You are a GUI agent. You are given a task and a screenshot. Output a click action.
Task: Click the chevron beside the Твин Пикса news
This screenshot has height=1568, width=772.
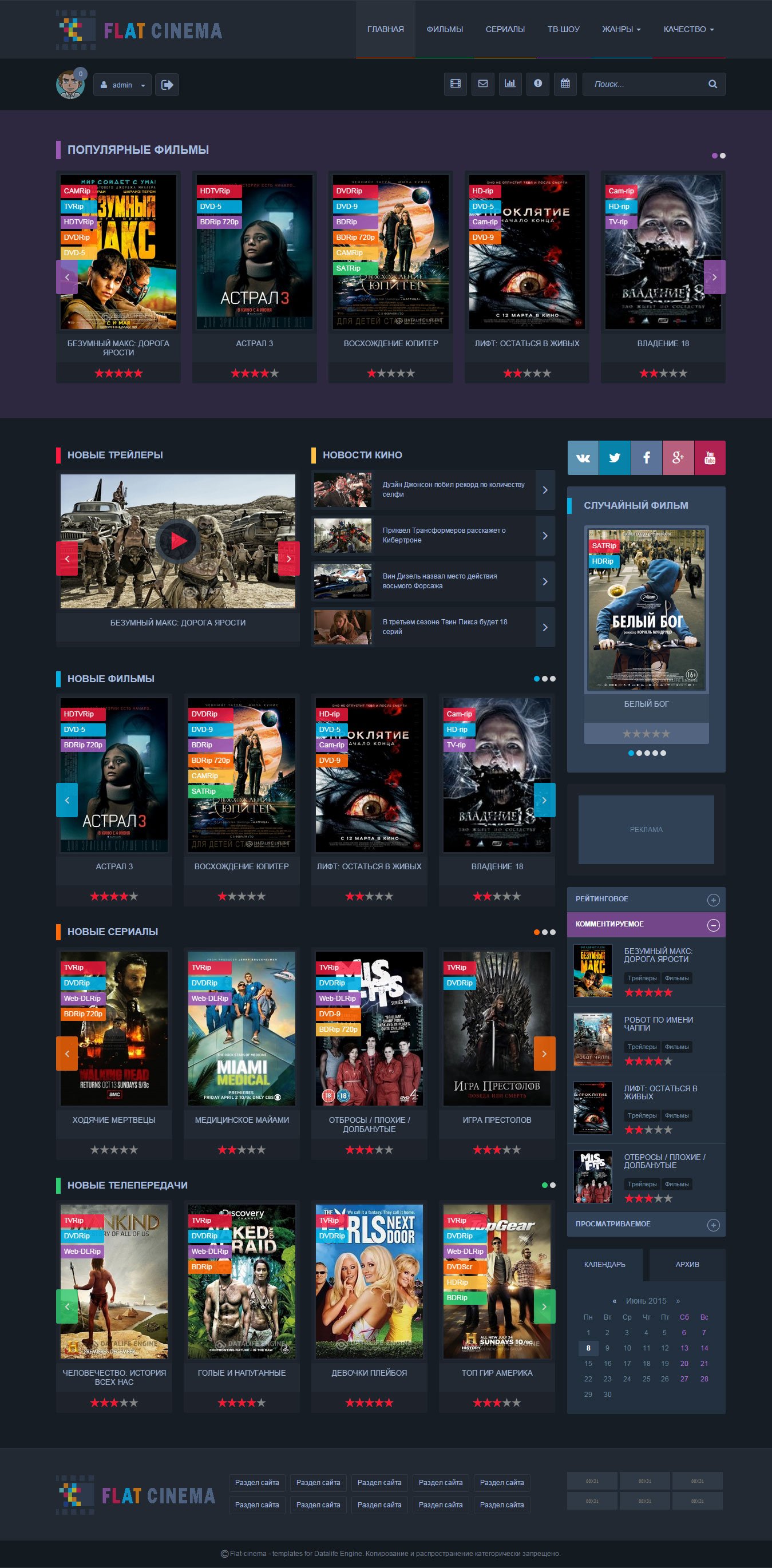(x=545, y=627)
